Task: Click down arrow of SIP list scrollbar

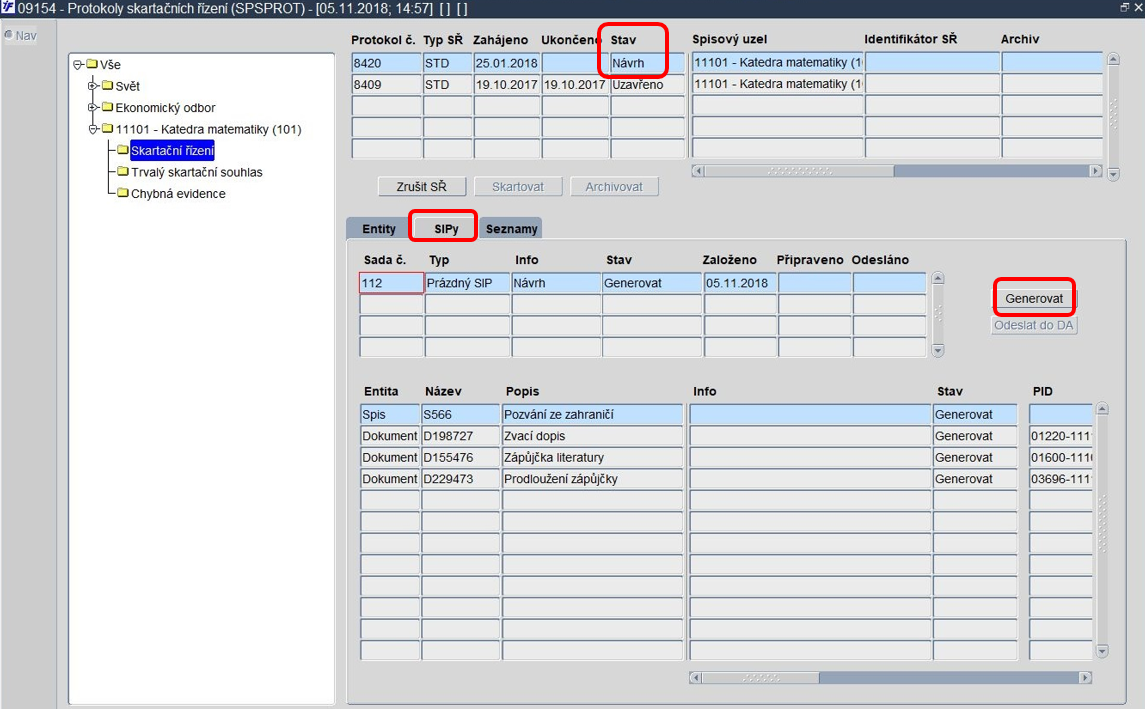Action: point(938,350)
